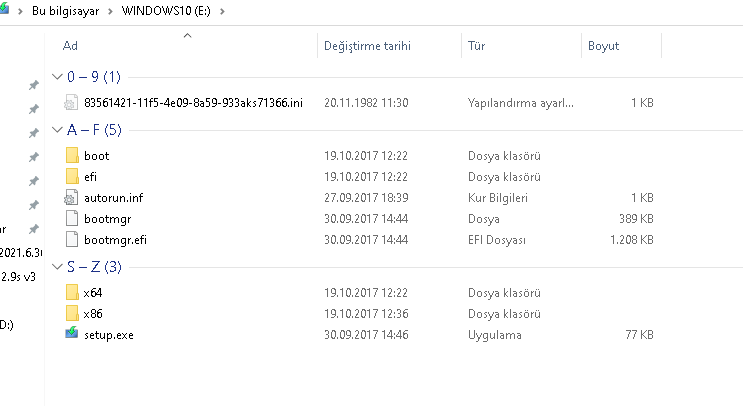Select the x64 folder icon
743x406 pixels.
coord(71,293)
